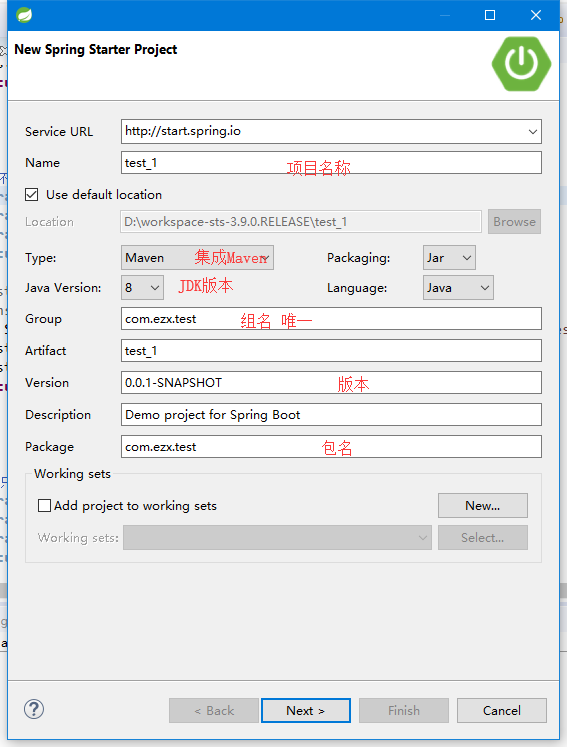Click the Spring leaf icon in title bar
This screenshot has width=567, height=747.
(x=24, y=15)
